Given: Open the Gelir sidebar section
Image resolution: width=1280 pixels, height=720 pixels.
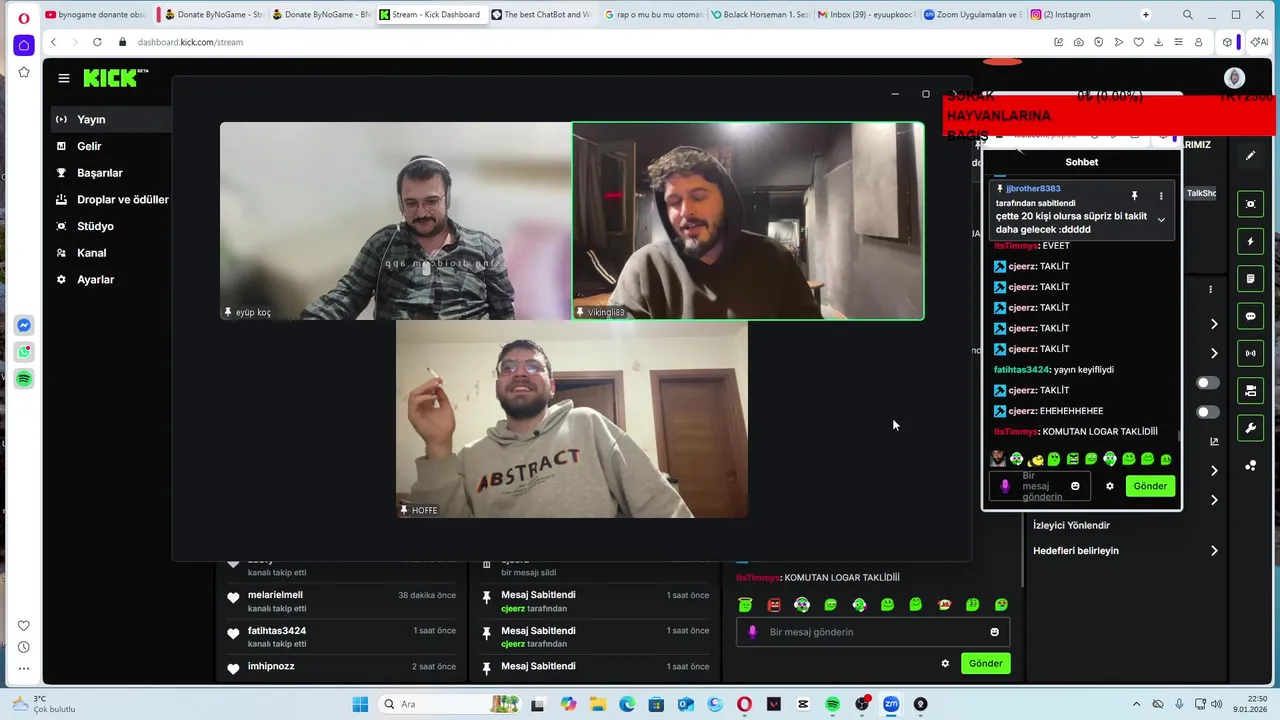Looking at the screenshot, I should pos(89,146).
